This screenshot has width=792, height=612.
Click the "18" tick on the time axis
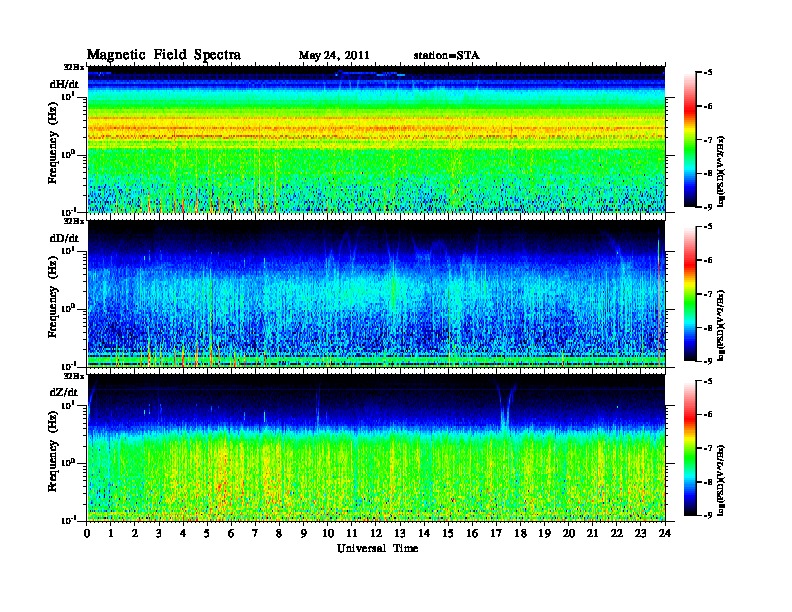click(520, 534)
